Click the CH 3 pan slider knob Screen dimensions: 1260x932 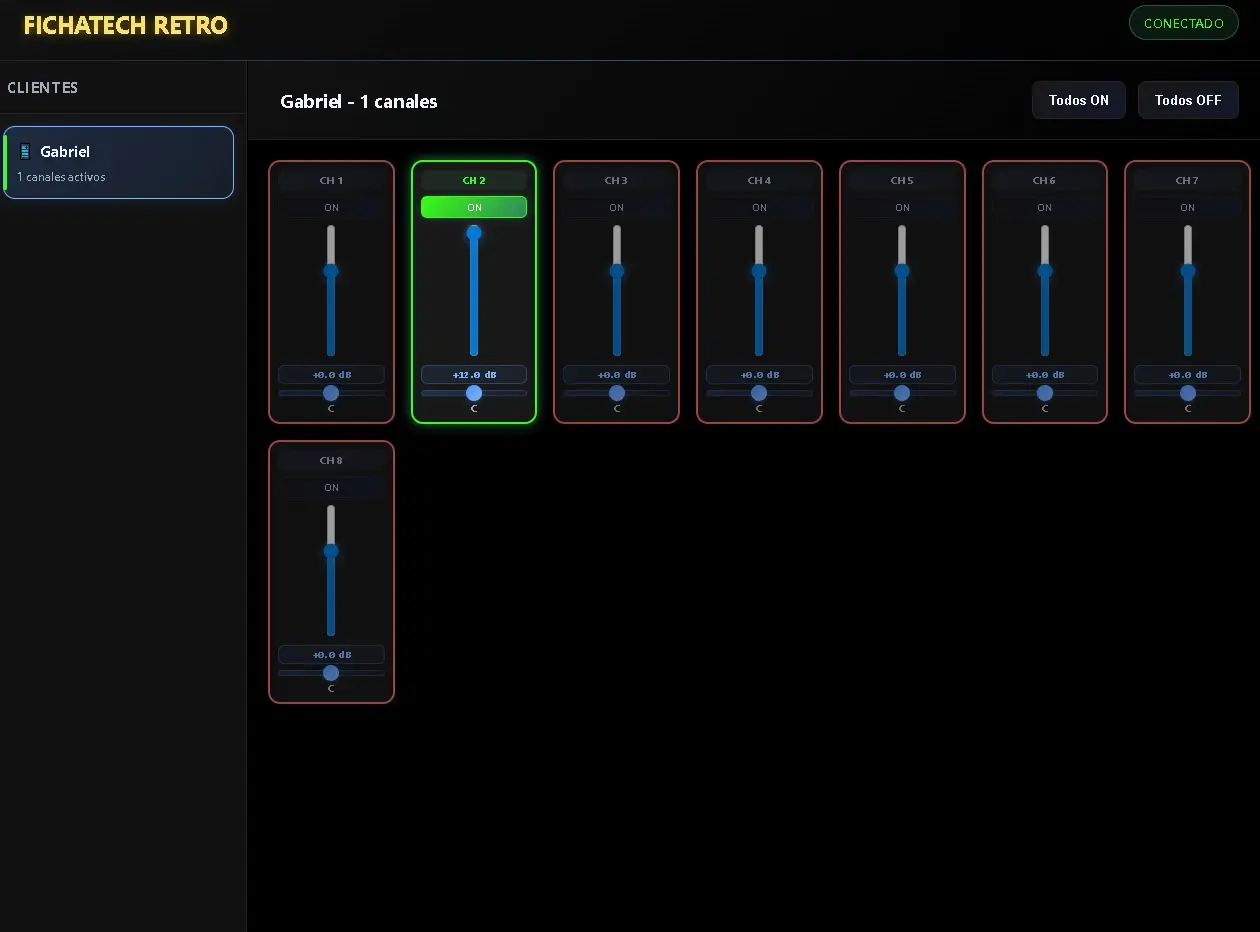(x=617, y=393)
